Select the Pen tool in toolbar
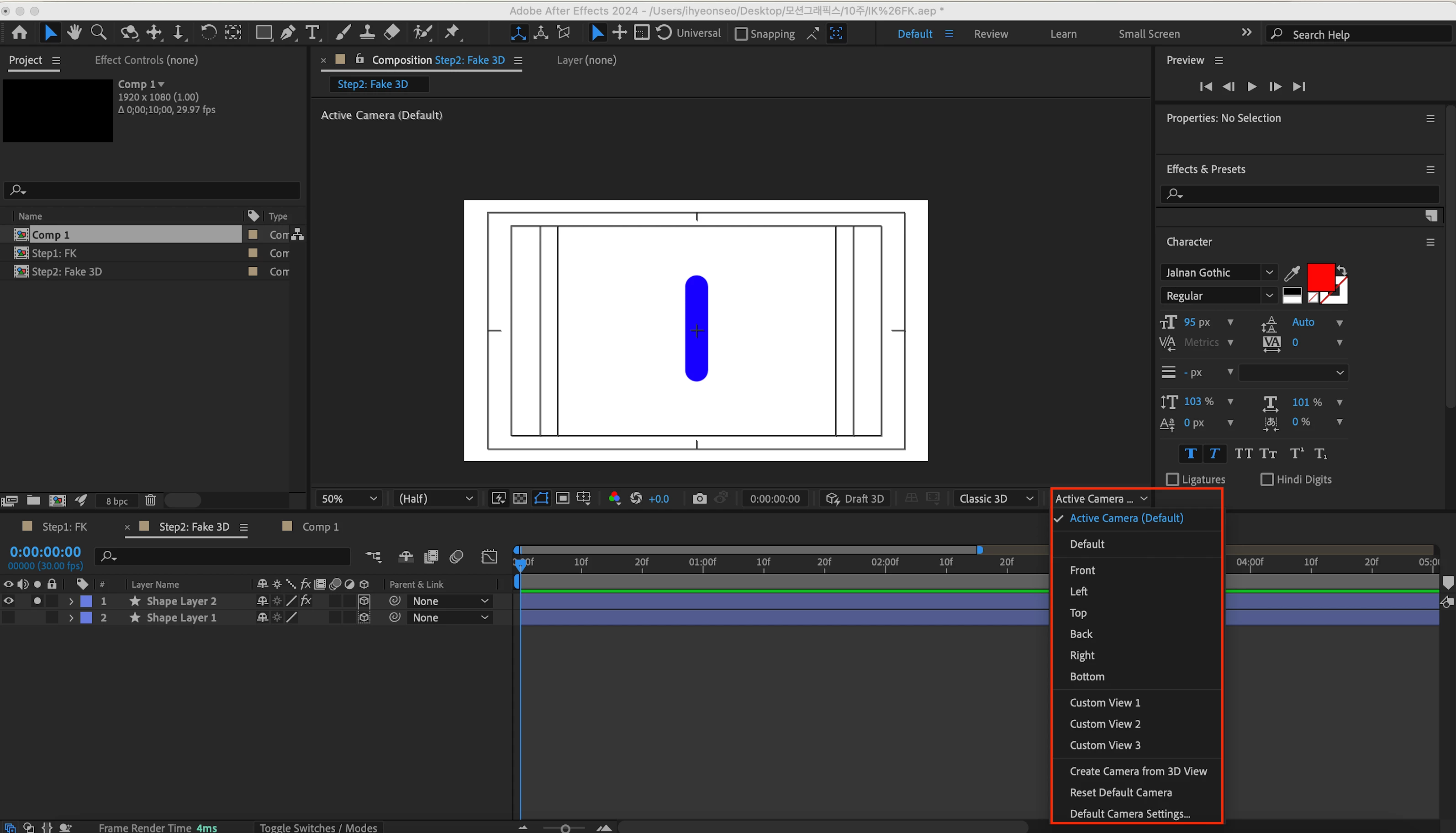This screenshot has height=833, width=1456. click(288, 32)
